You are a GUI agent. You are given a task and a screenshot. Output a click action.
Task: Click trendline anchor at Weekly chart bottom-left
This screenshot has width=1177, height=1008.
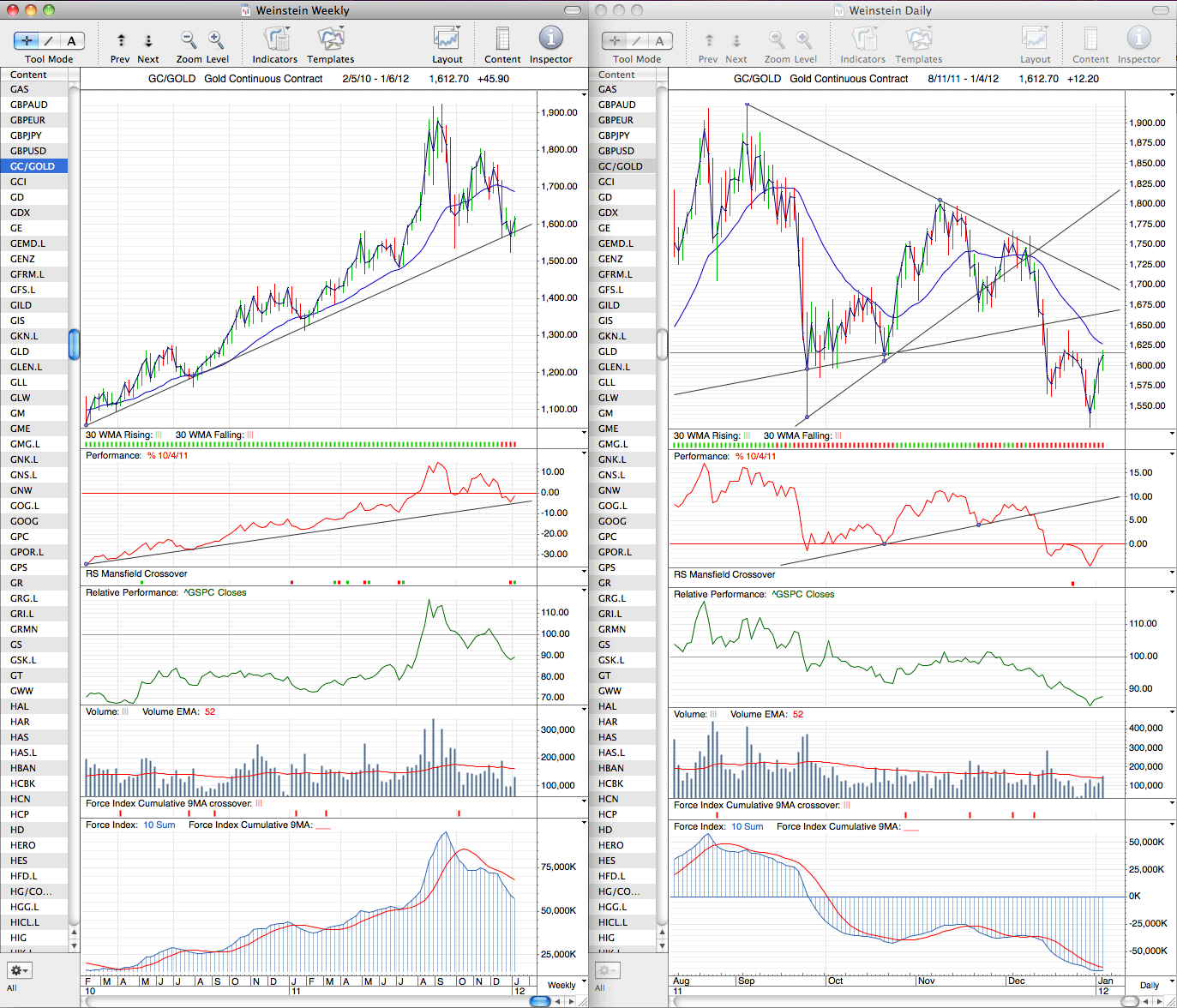click(x=87, y=424)
